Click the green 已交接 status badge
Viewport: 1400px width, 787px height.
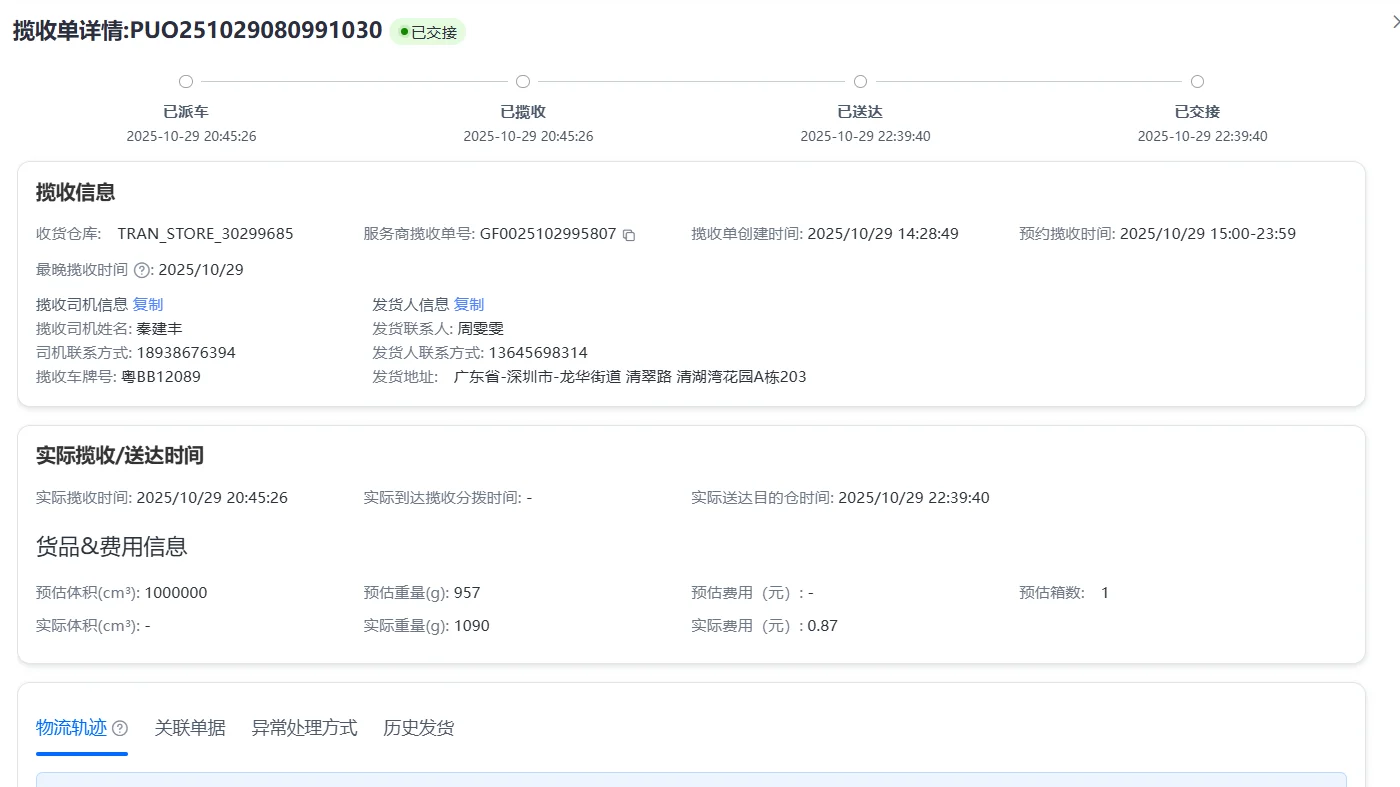[428, 32]
